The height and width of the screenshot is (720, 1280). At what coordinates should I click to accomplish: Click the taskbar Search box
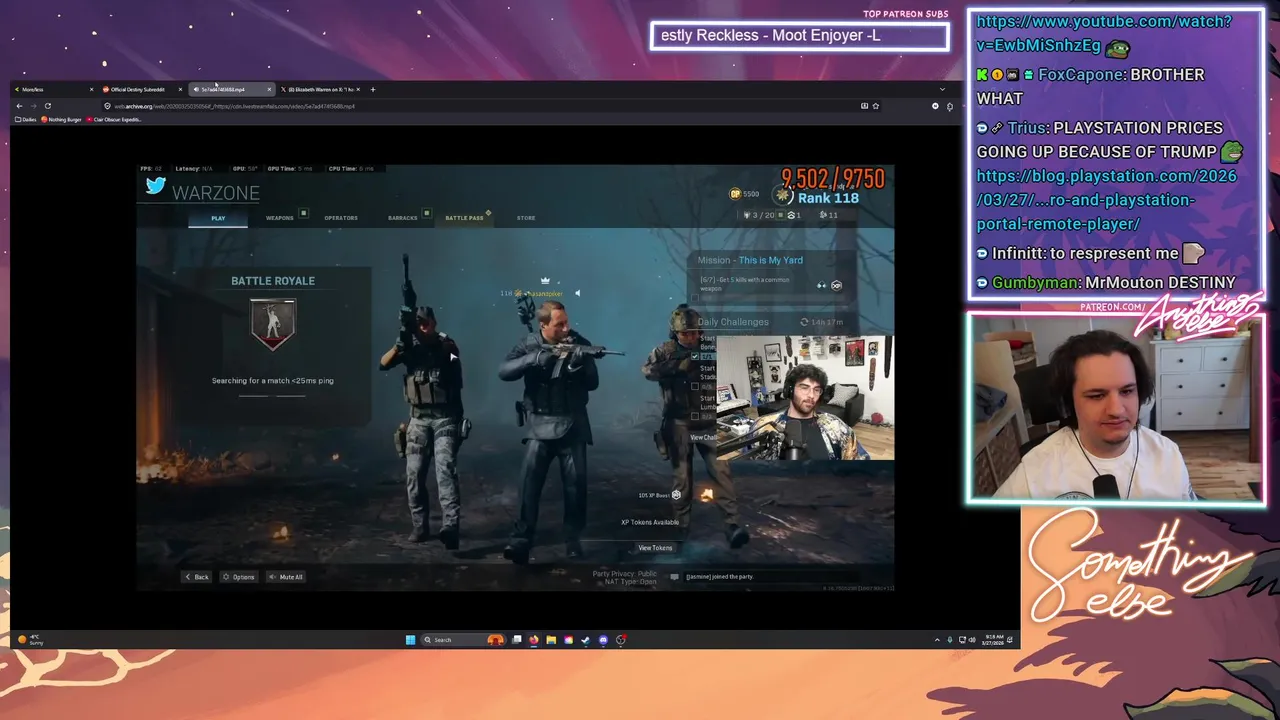tap(464, 640)
